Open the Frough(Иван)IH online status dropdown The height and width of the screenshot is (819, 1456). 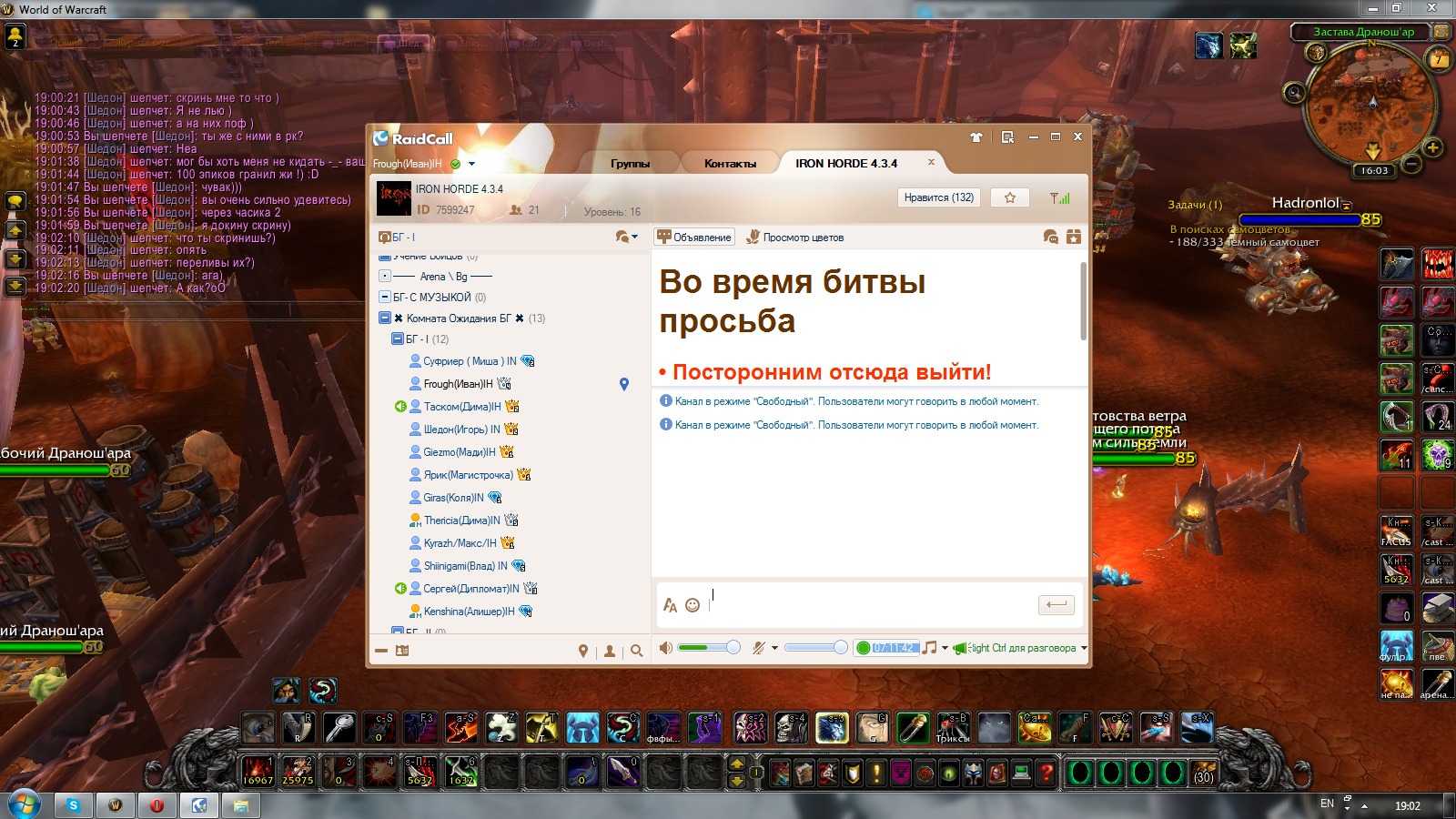[x=471, y=164]
